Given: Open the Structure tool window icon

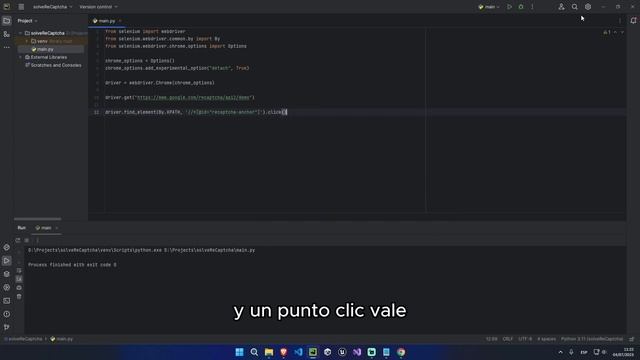Looking at the screenshot, I should point(7,34).
